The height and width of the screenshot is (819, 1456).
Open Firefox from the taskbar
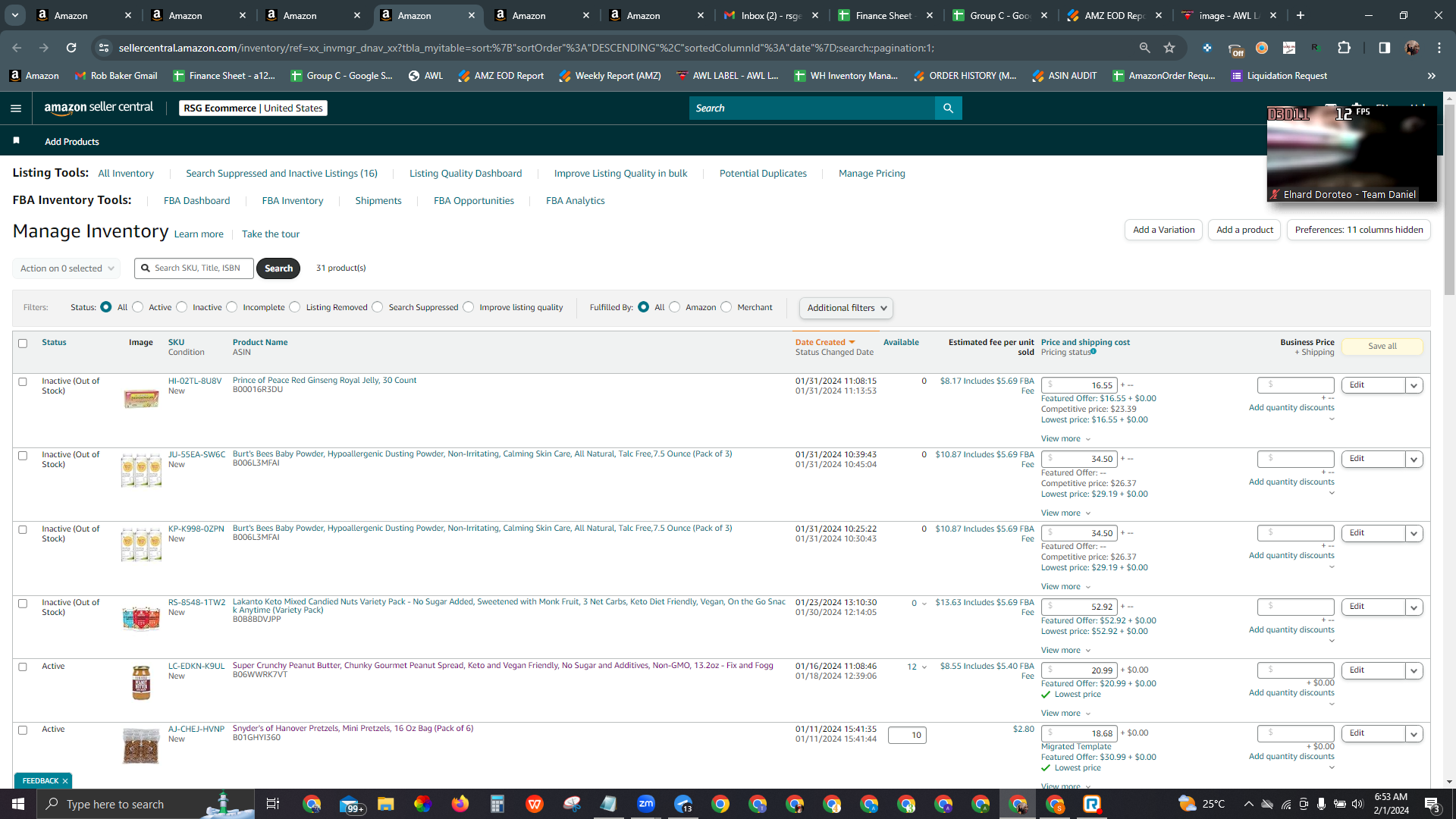pos(460,804)
